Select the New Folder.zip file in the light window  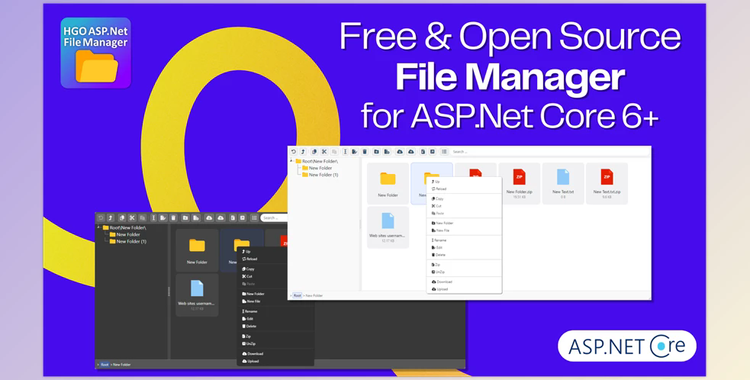pos(519,183)
